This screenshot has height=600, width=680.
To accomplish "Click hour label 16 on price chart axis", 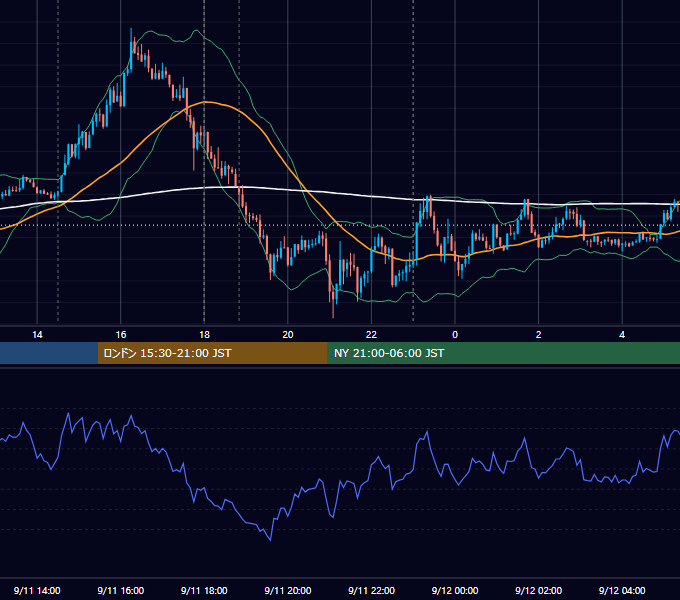I will [x=121, y=335].
